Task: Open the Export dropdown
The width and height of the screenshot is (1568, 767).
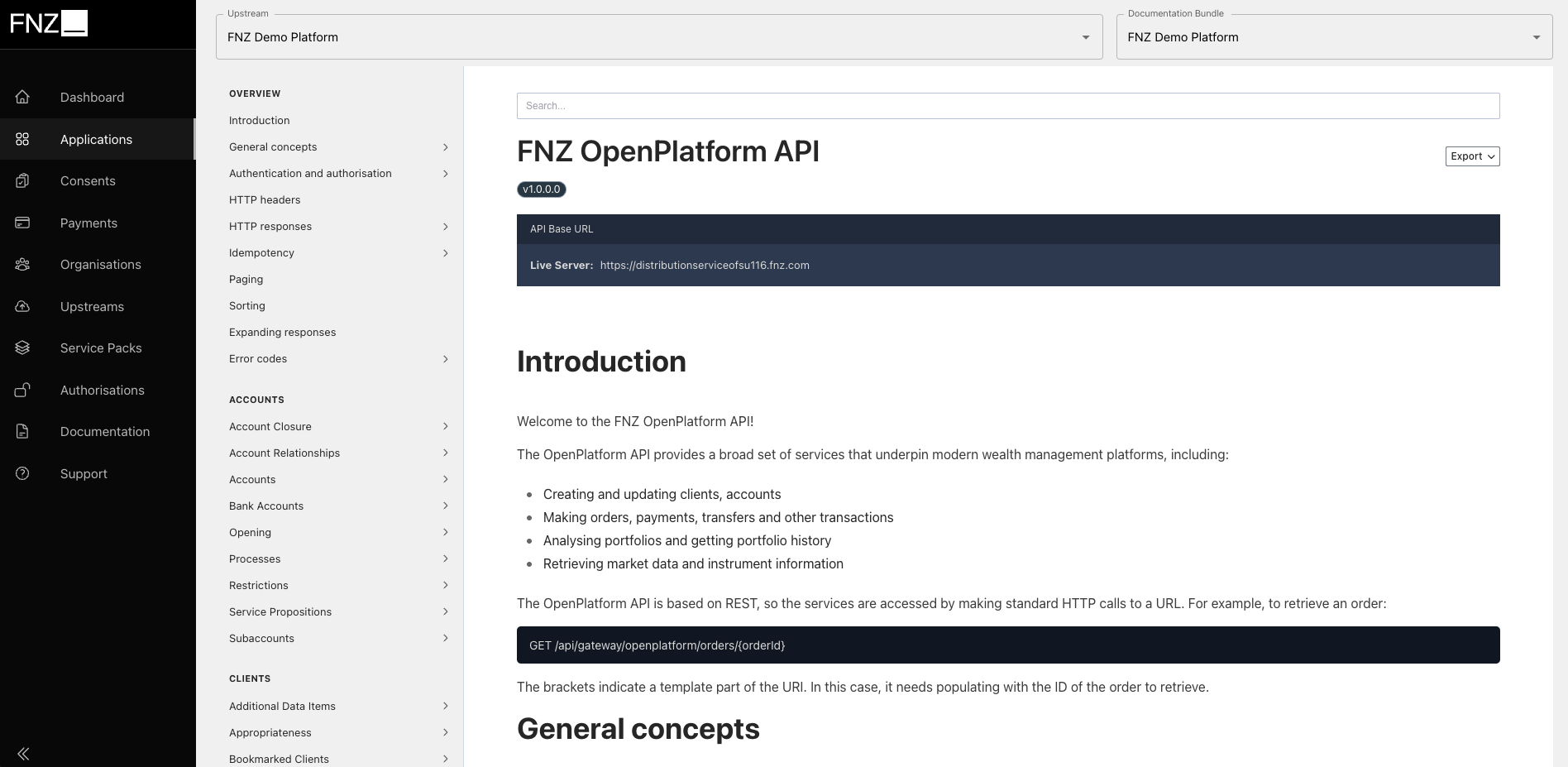Action: 1472,156
